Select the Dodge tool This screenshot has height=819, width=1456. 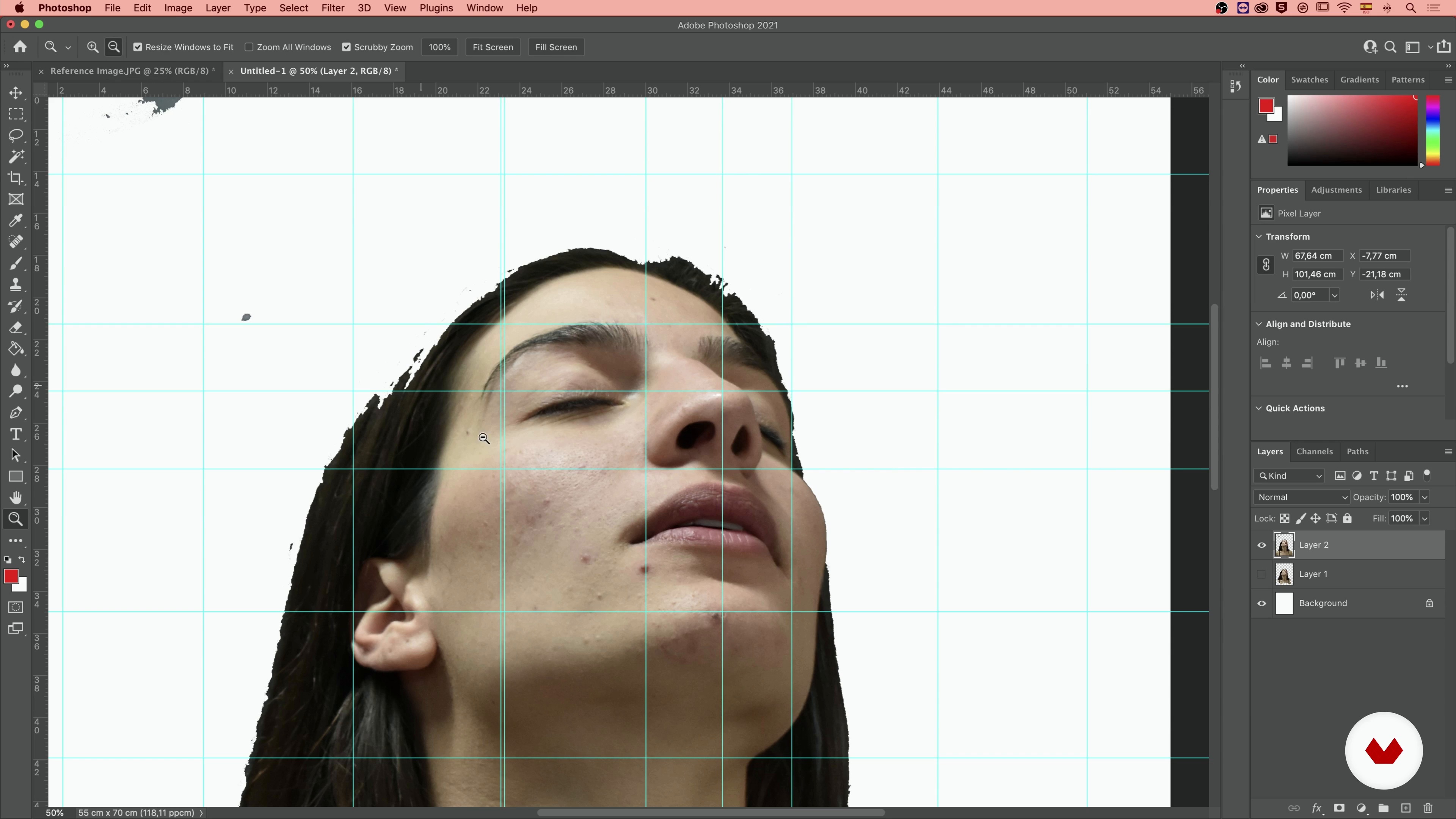pos(16,391)
